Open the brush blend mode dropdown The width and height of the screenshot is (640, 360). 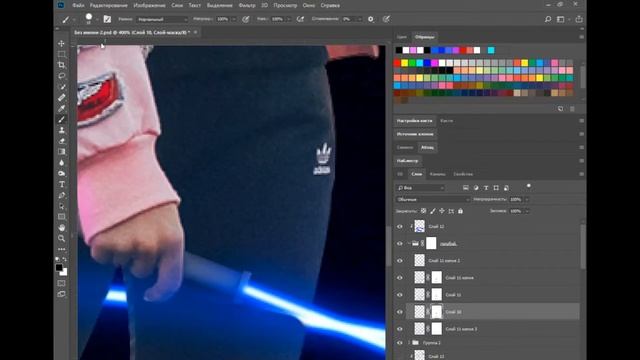(162, 19)
